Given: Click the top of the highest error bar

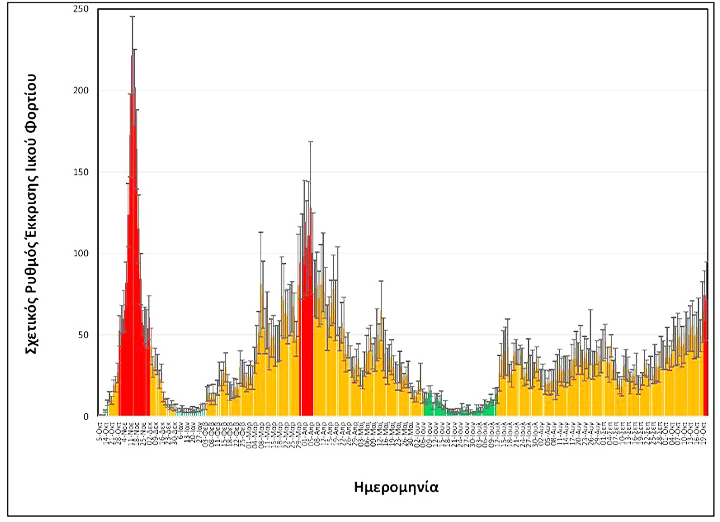Looking at the screenshot, I should click(x=132, y=17).
